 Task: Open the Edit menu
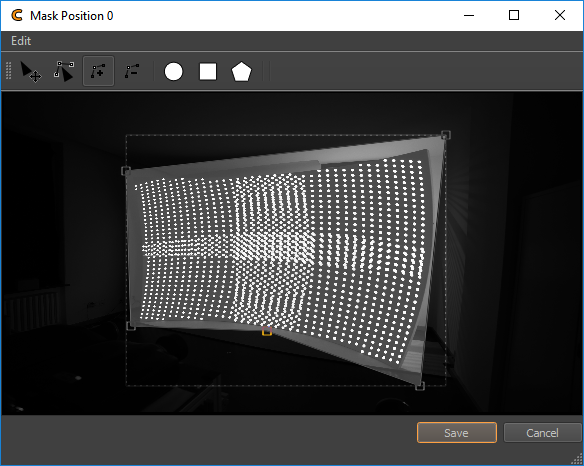[21, 41]
